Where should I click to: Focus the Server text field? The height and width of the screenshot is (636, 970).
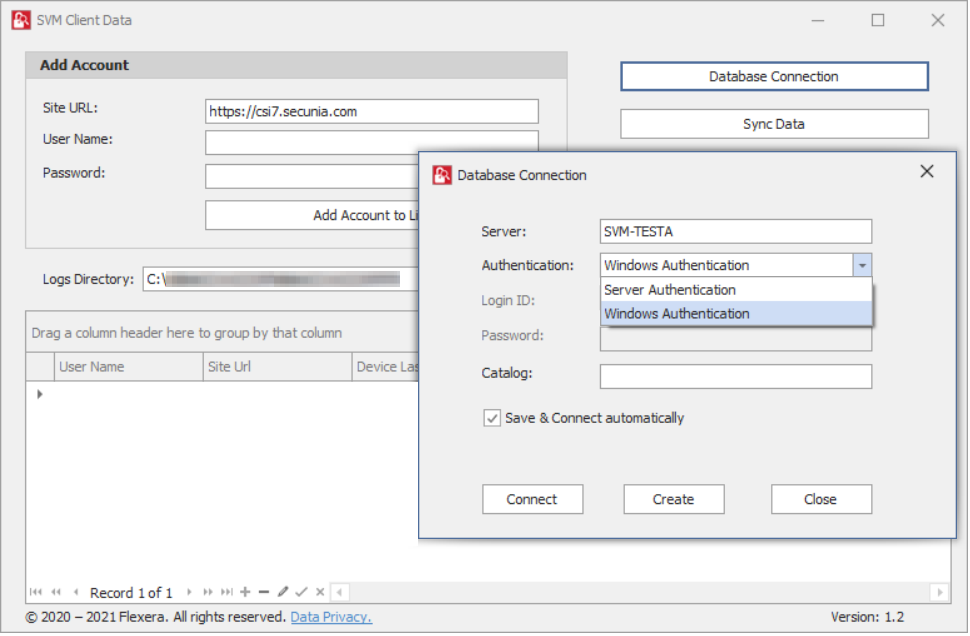(735, 232)
